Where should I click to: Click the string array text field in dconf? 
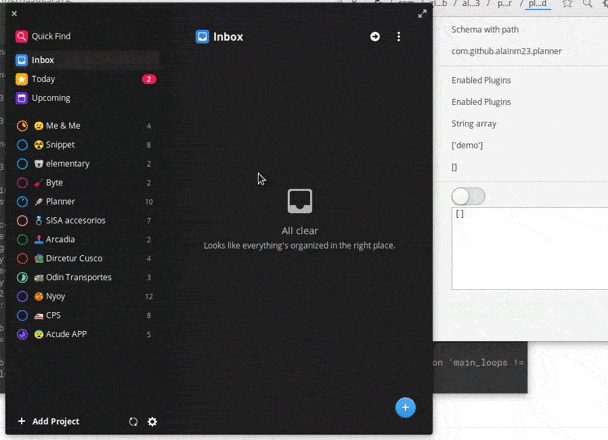(x=530, y=248)
